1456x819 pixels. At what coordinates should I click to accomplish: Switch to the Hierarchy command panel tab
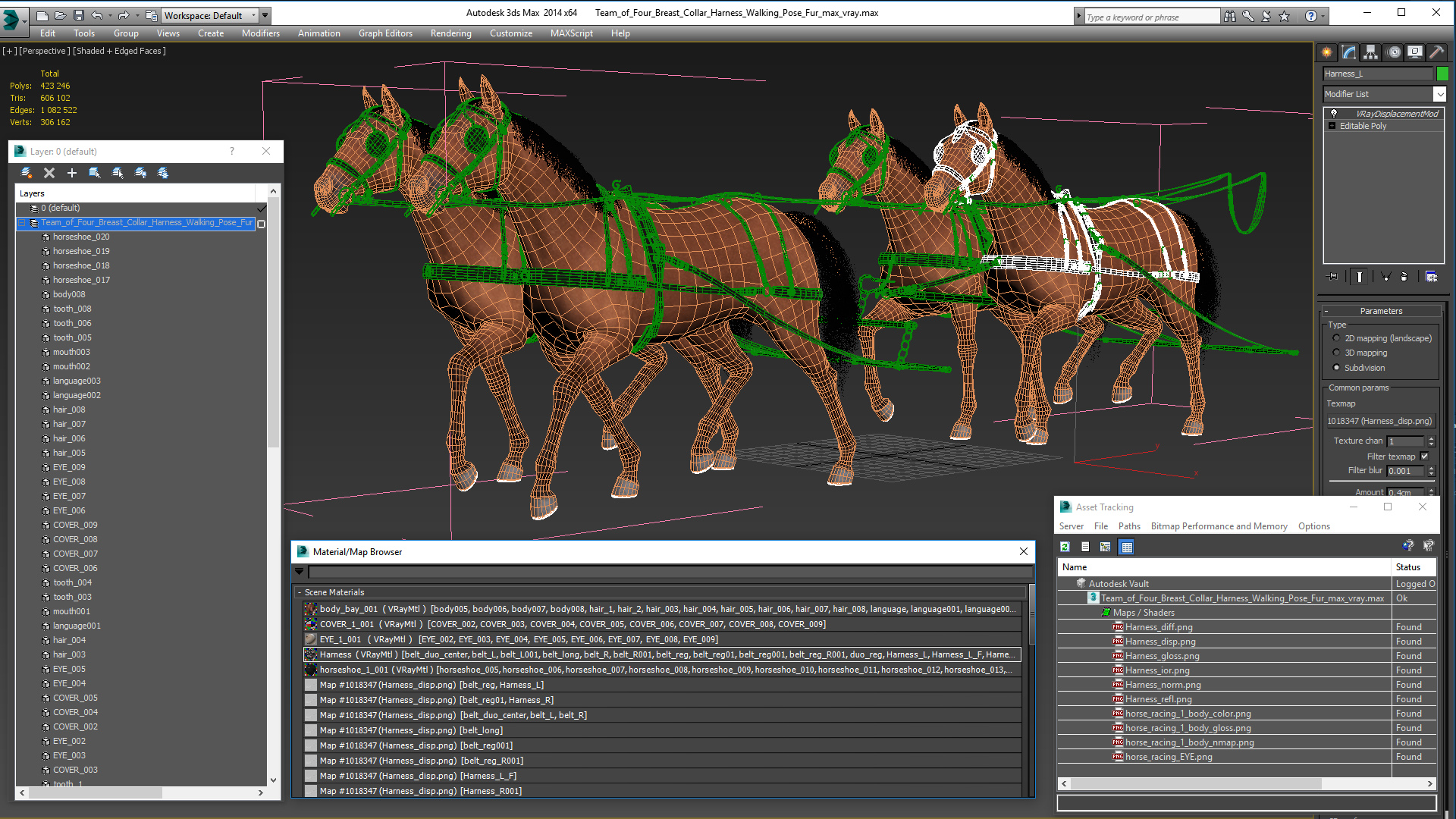click(x=1370, y=52)
